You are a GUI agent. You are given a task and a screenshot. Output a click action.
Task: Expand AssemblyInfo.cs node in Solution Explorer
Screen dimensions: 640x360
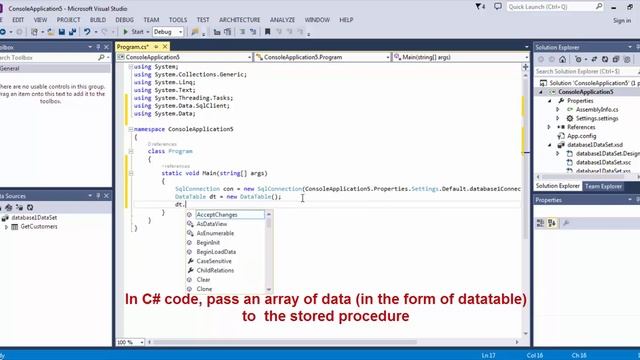[558, 109]
